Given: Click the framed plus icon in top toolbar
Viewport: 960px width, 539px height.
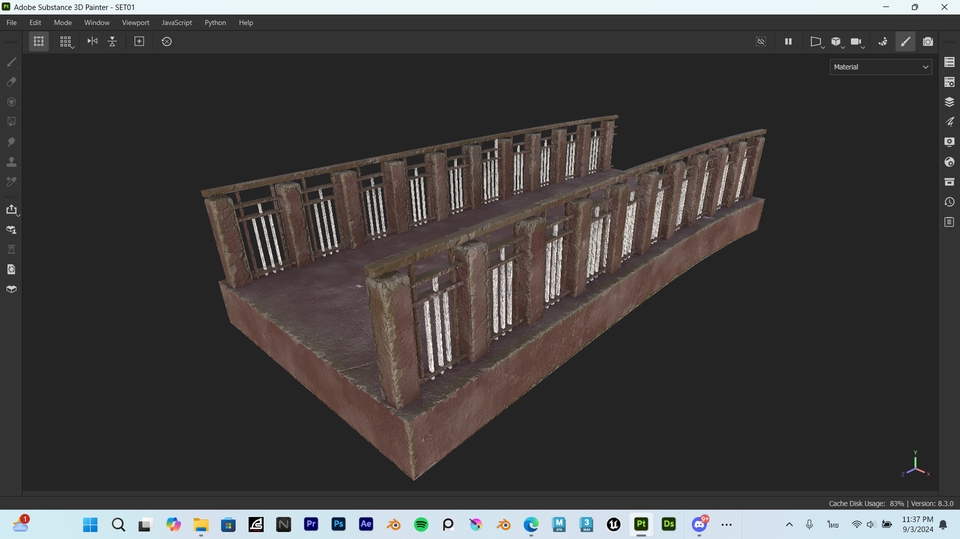Looking at the screenshot, I should point(139,41).
